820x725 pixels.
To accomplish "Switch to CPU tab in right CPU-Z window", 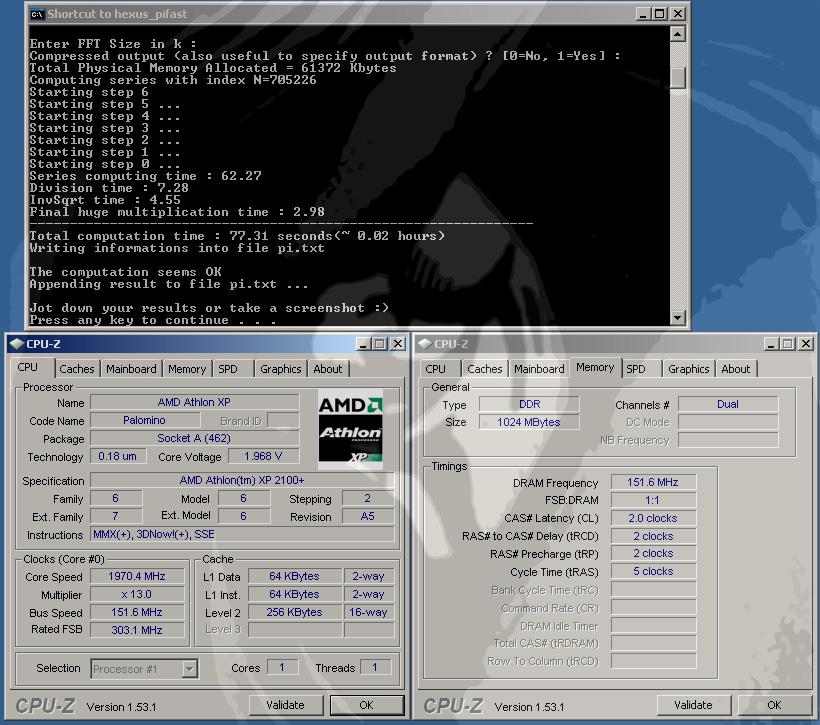I will click(436, 369).
